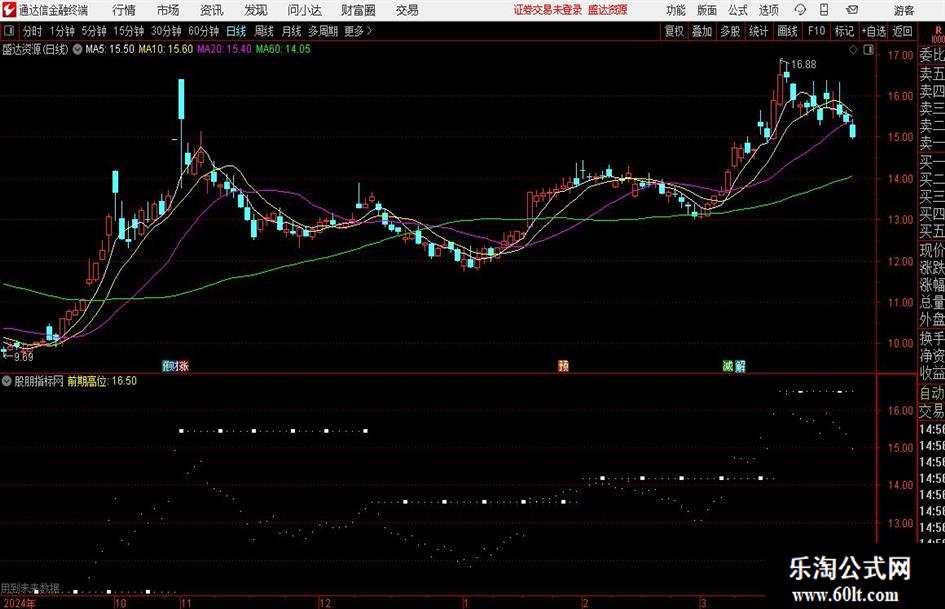Expand the 更多 periods list
Screen dimensions: 945x609
click(x=358, y=31)
